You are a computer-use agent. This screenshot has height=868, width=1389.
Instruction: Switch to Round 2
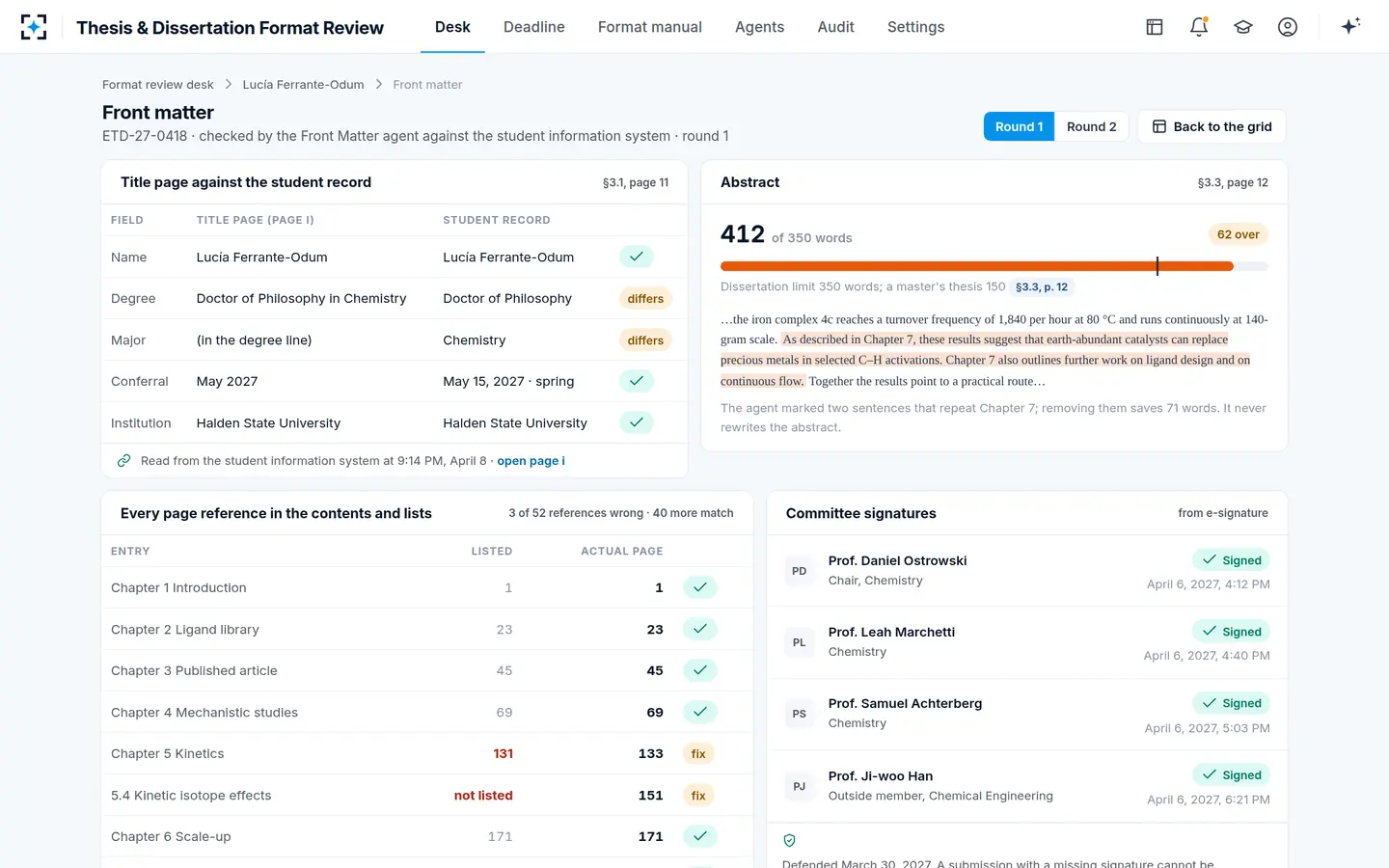click(1091, 126)
